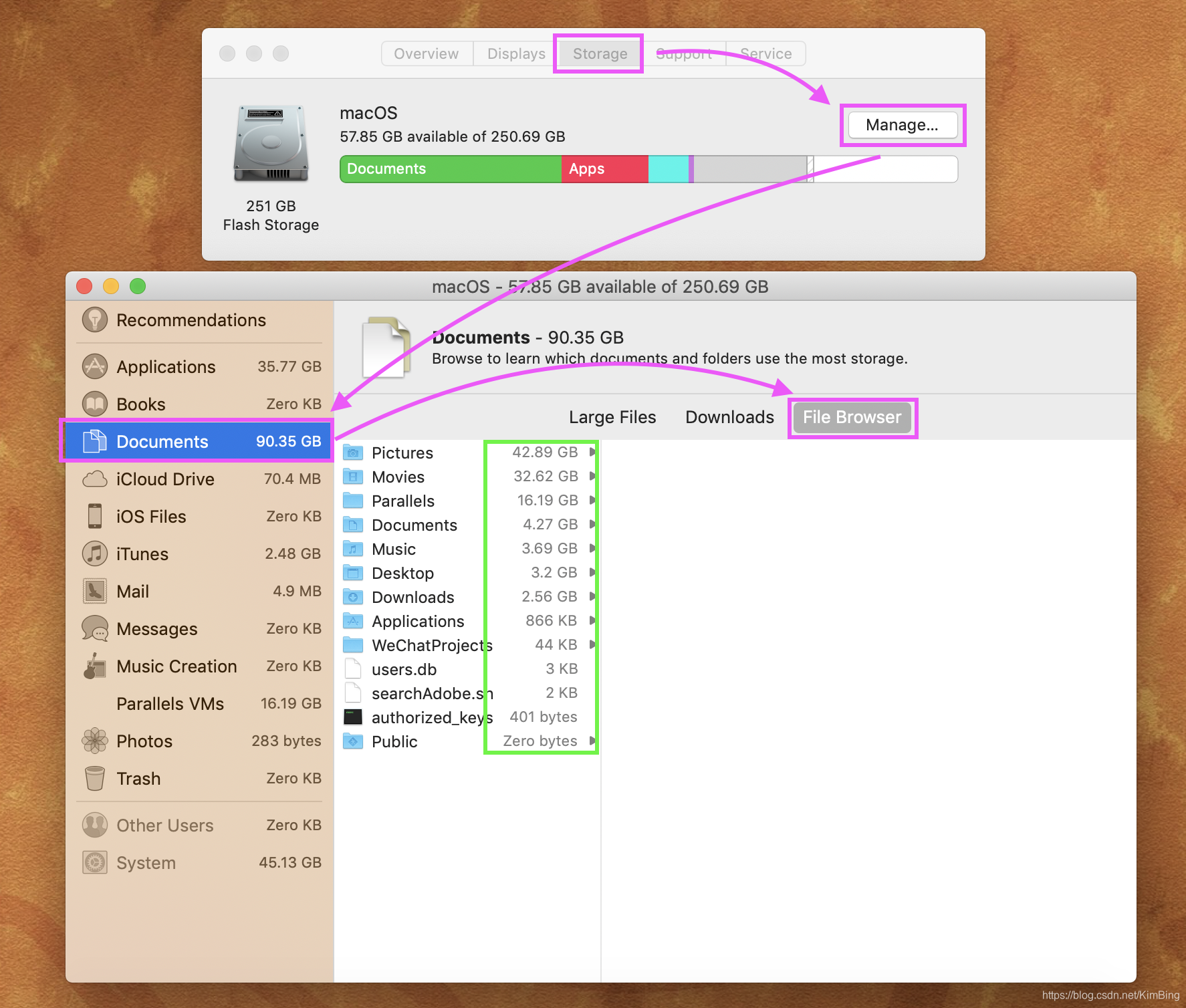
Task: Click the Pictures folder icon
Action: (x=353, y=453)
